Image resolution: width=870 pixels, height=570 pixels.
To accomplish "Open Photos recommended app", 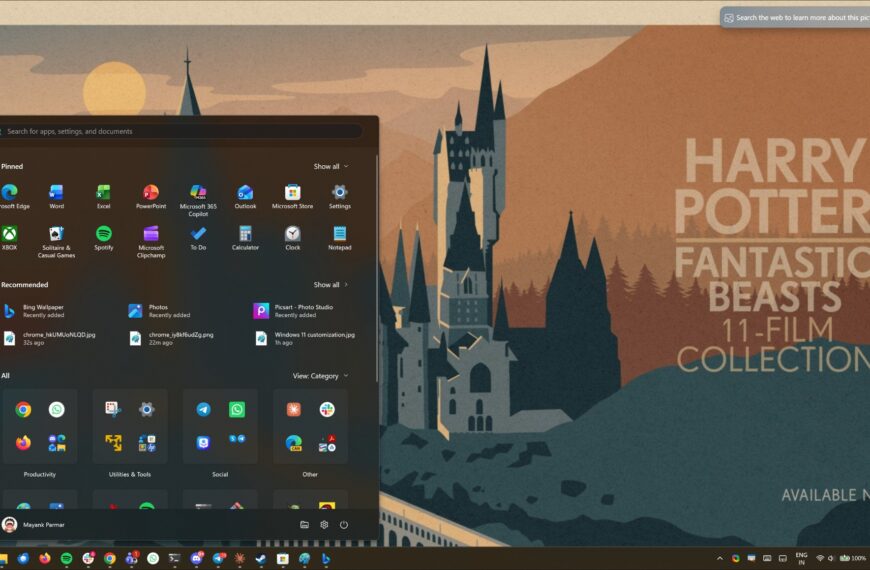I will (159, 311).
